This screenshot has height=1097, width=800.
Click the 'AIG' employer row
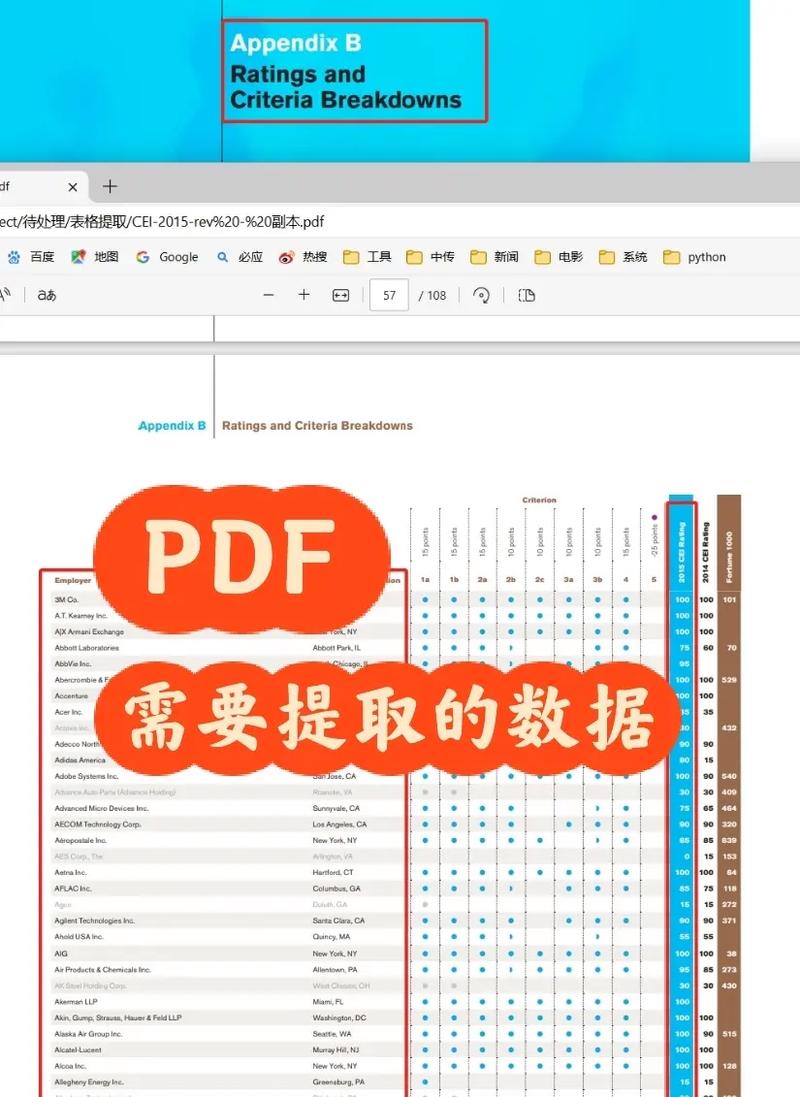click(x=62, y=954)
